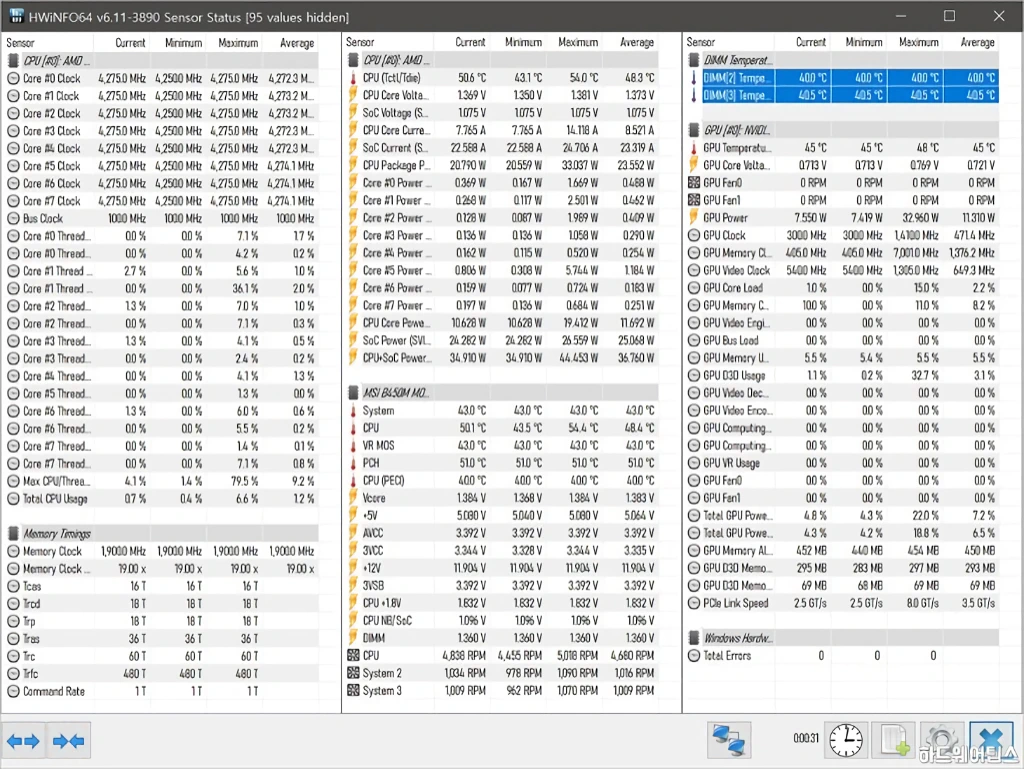The image size is (1024, 769).
Task: Click the Maximum column header in middle panel
Action: (x=577, y=43)
